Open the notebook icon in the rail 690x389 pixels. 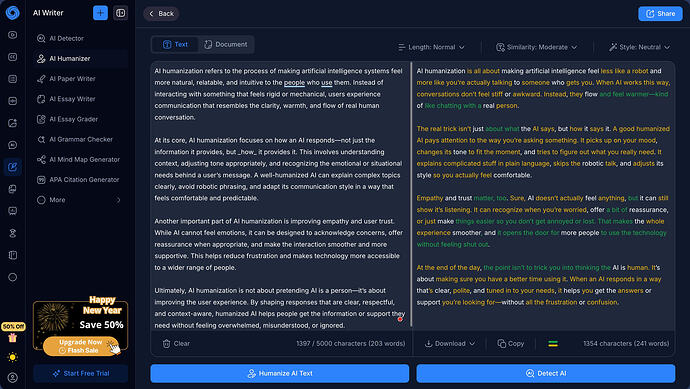pyautogui.click(x=12, y=255)
